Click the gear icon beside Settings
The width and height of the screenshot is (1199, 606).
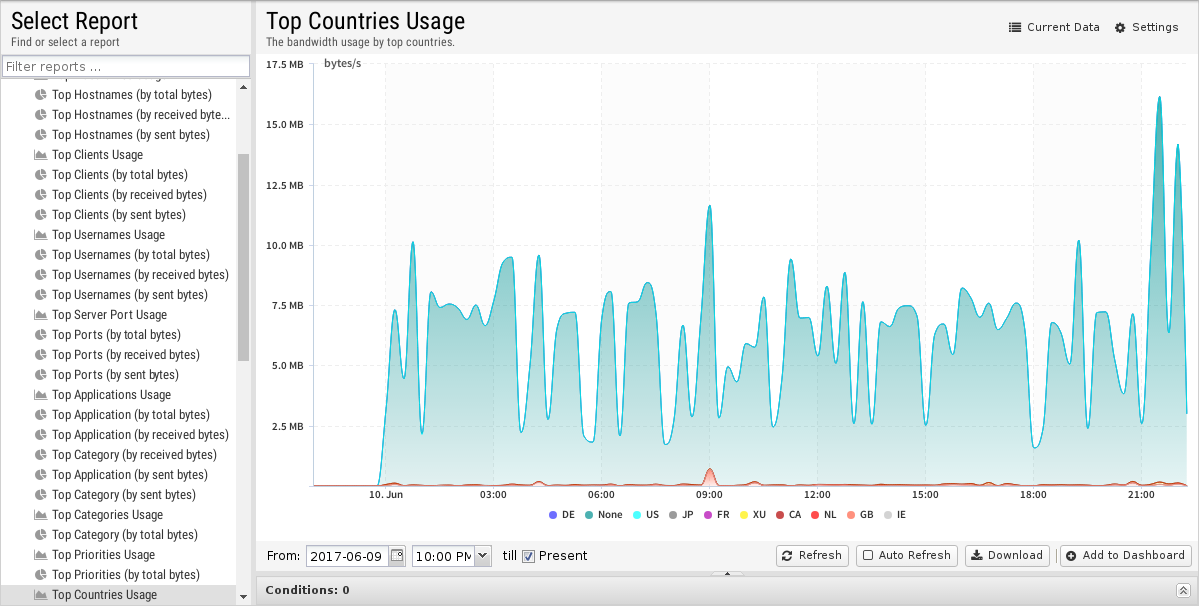pyautogui.click(x=1120, y=28)
